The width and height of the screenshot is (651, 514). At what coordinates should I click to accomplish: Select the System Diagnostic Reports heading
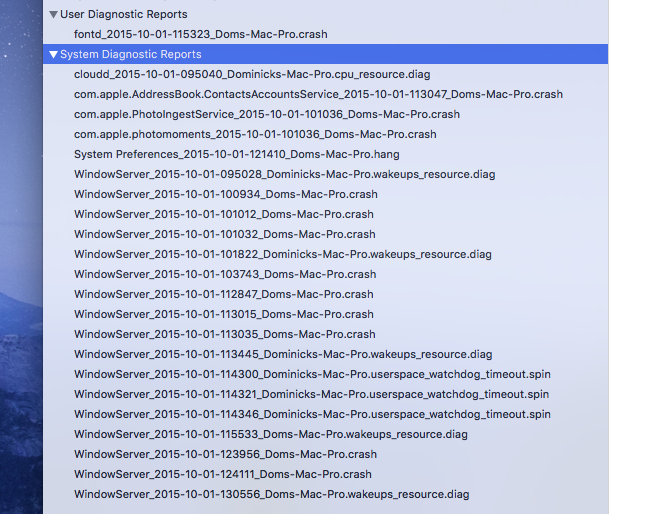point(131,54)
